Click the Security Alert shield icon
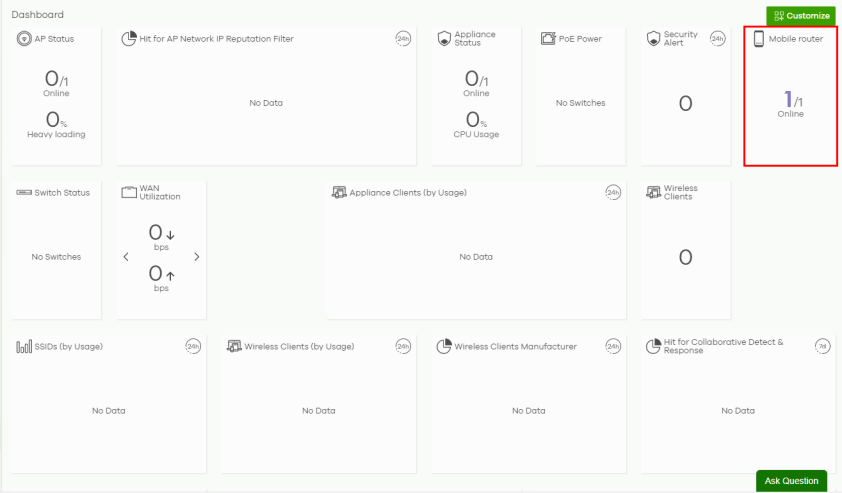The width and height of the screenshot is (842, 493). 653,39
